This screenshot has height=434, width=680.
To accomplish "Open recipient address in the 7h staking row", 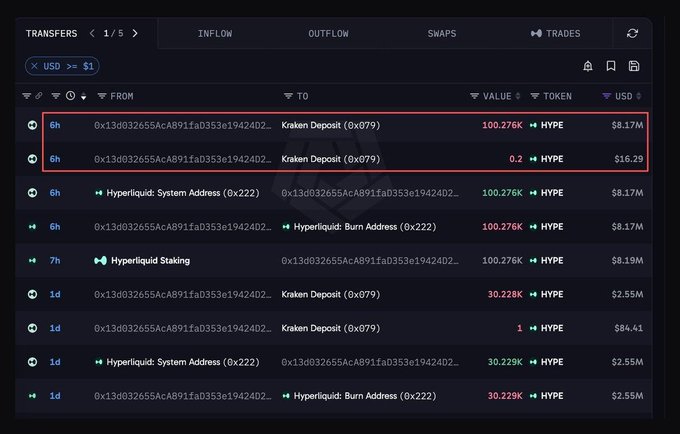I will [370, 261].
